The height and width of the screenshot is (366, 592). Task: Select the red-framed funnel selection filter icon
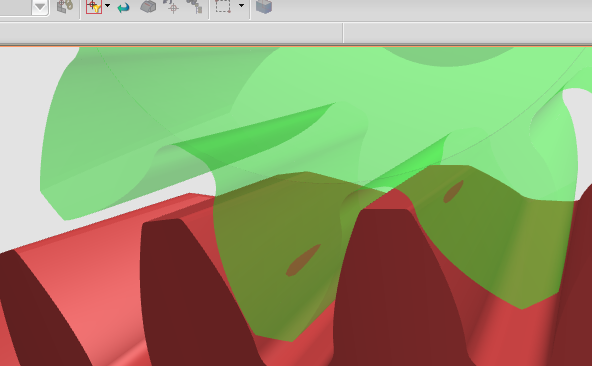click(94, 6)
